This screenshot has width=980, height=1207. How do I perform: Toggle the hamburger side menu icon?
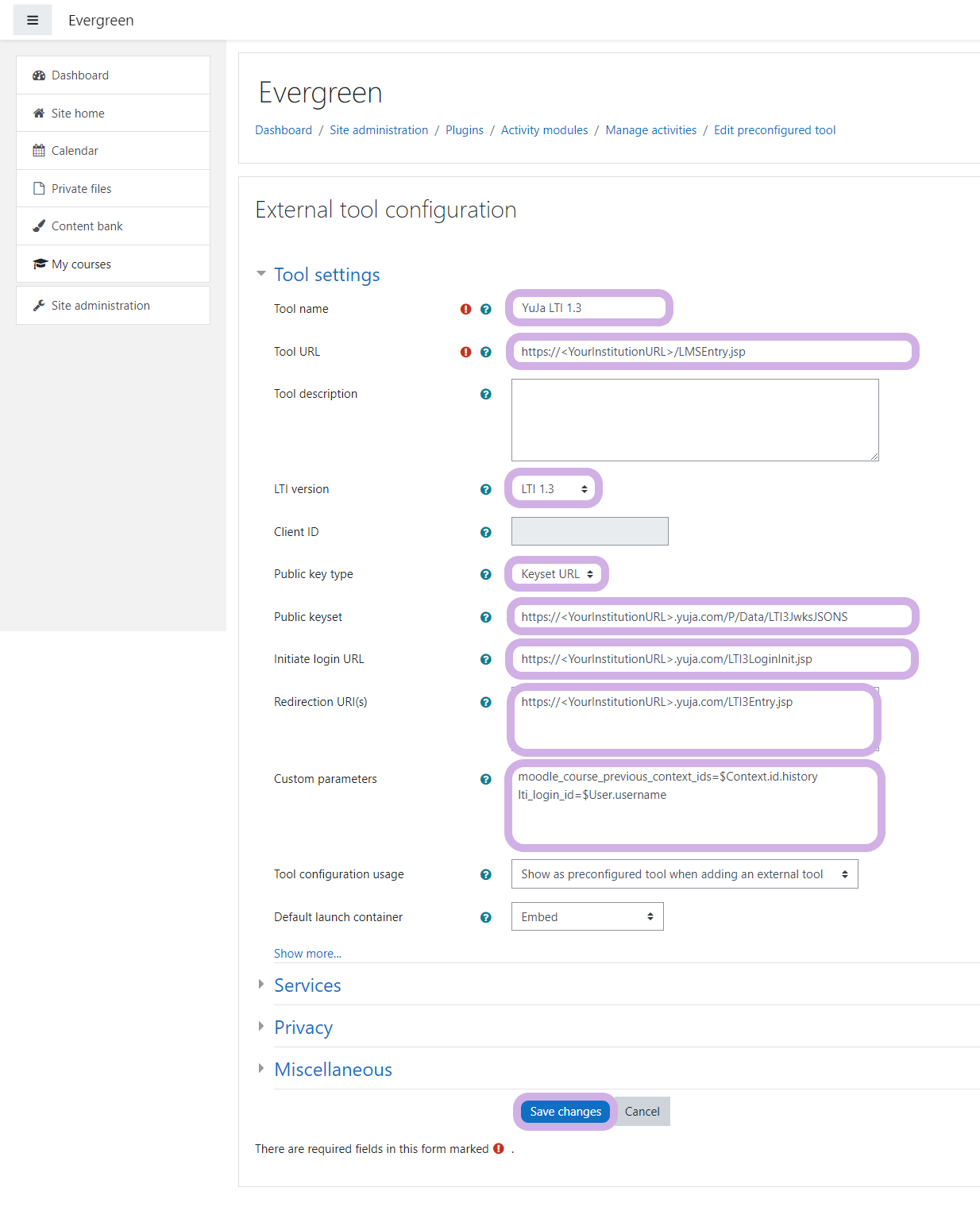click(x=33, y=20)
